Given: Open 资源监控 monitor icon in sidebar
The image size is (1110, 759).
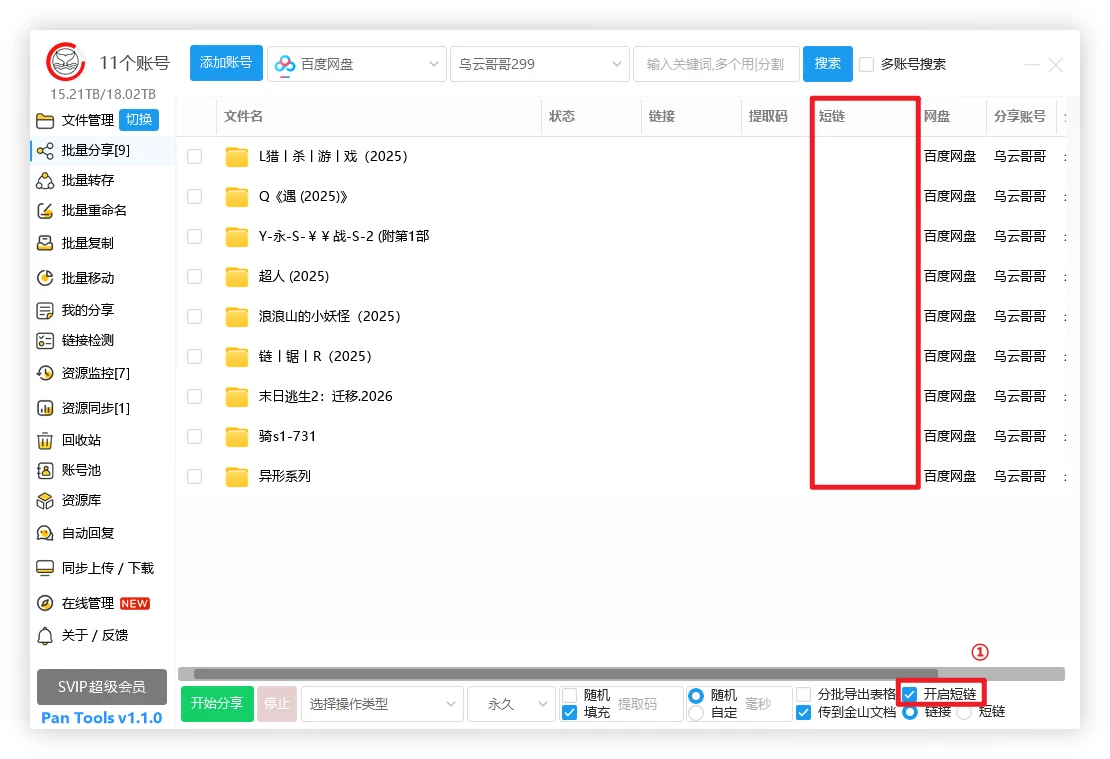Looking at the screenshot, I should (x=45, y=373).
